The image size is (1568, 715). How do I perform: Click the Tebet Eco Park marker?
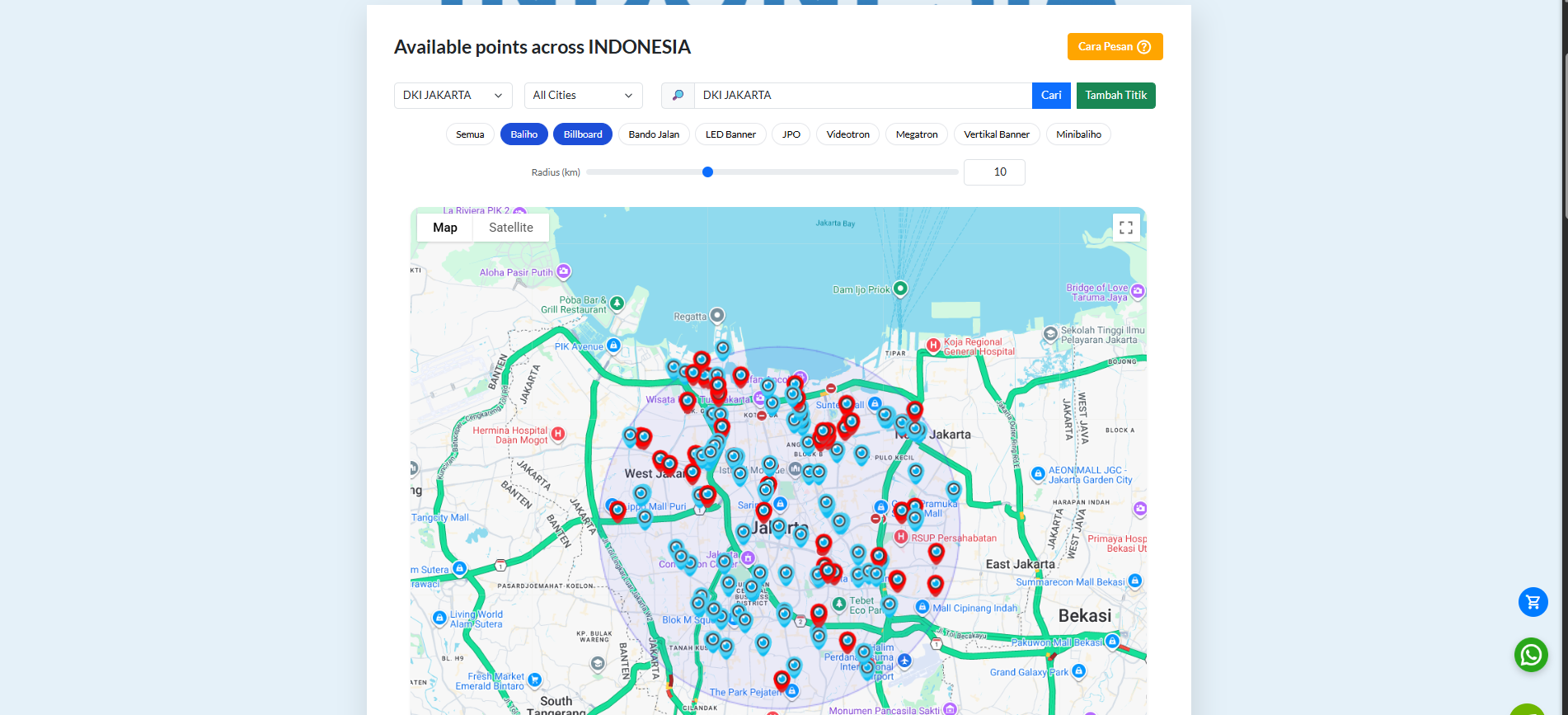pyautogui.click(x=839, y=604)
